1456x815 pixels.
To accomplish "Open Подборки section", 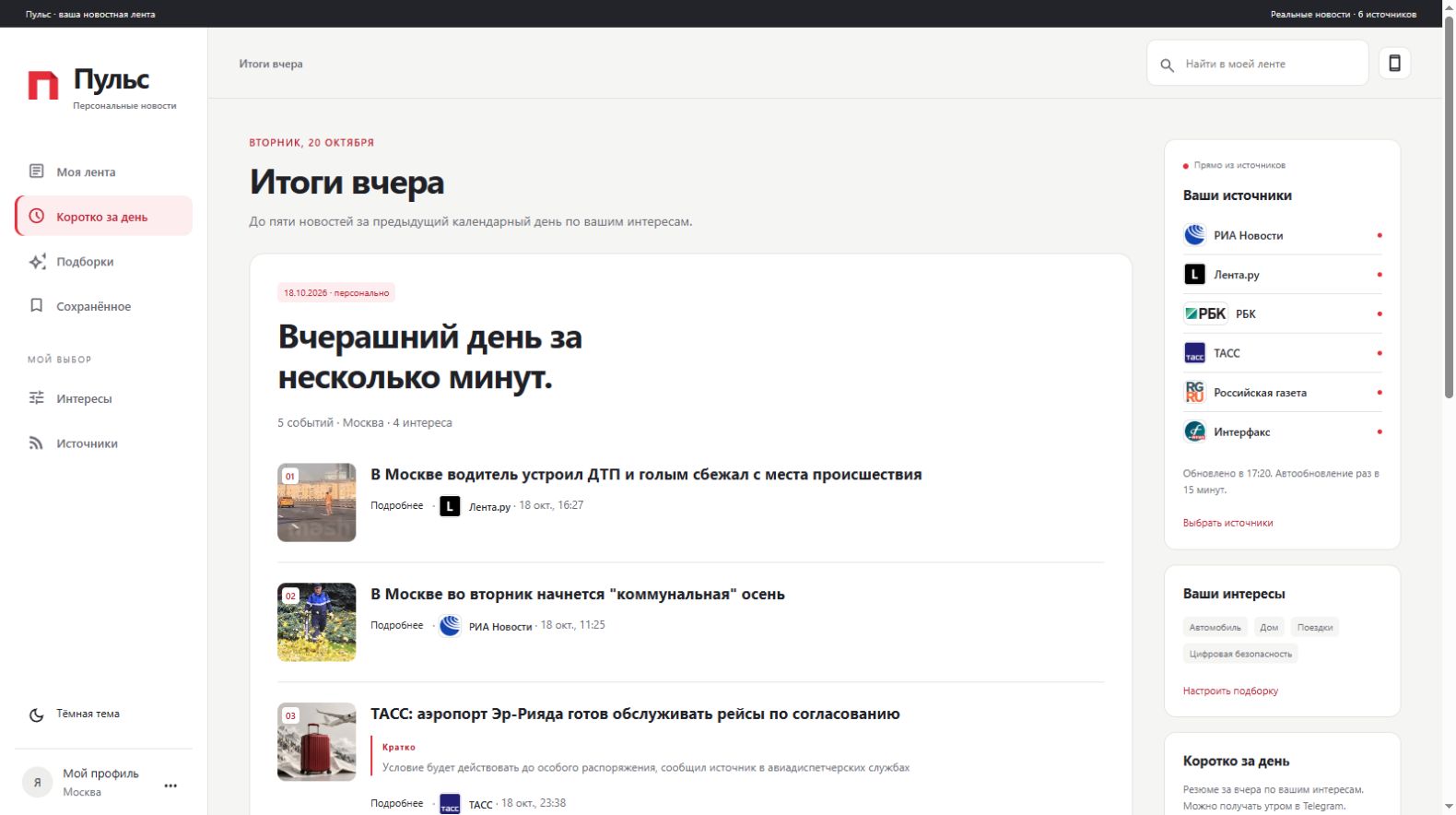I will [103, 262].
